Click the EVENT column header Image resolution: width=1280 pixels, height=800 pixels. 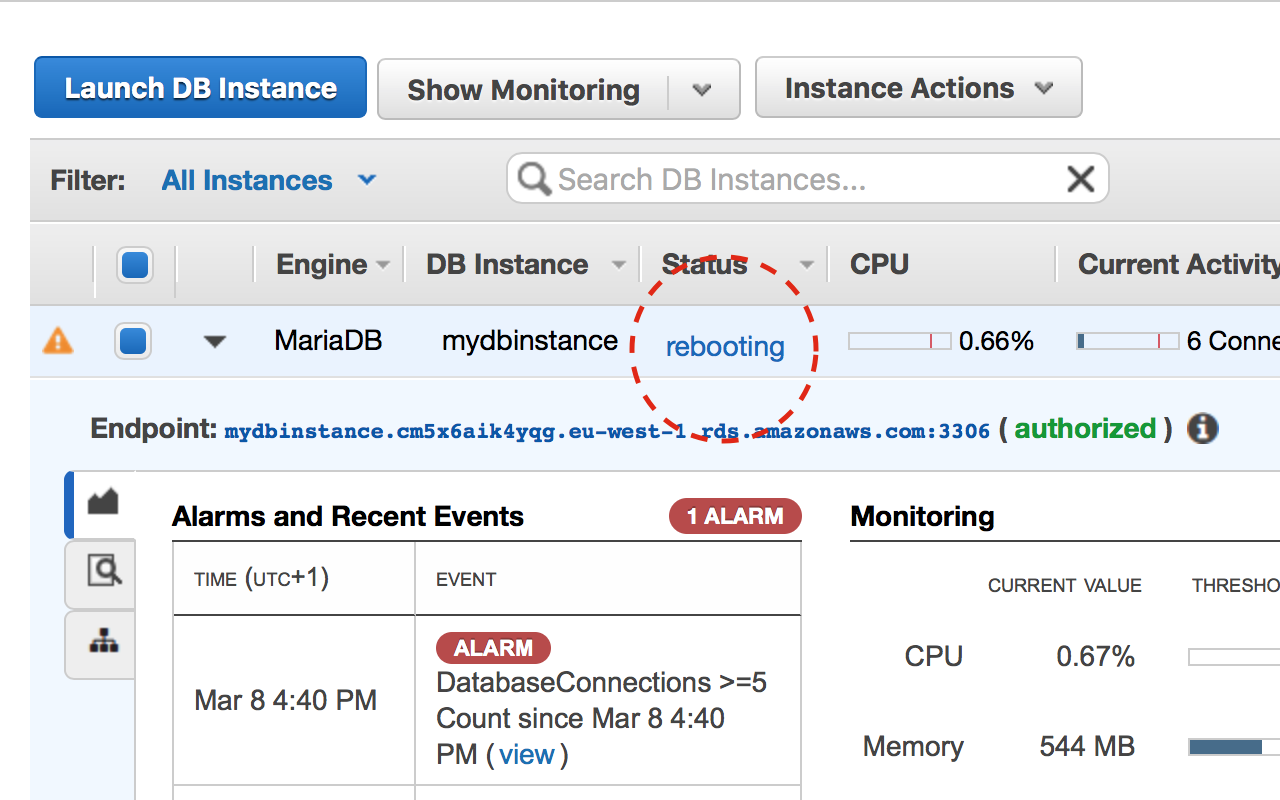coord(466,580)
